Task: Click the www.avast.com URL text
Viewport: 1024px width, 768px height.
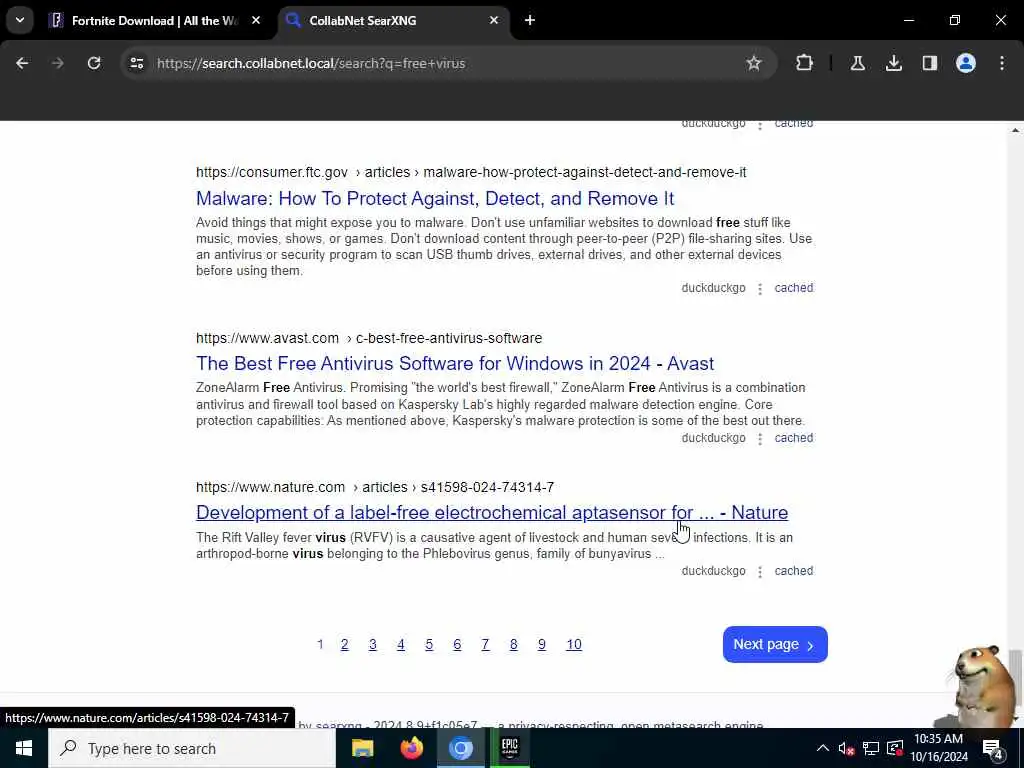Action: [x=267, y=338]
